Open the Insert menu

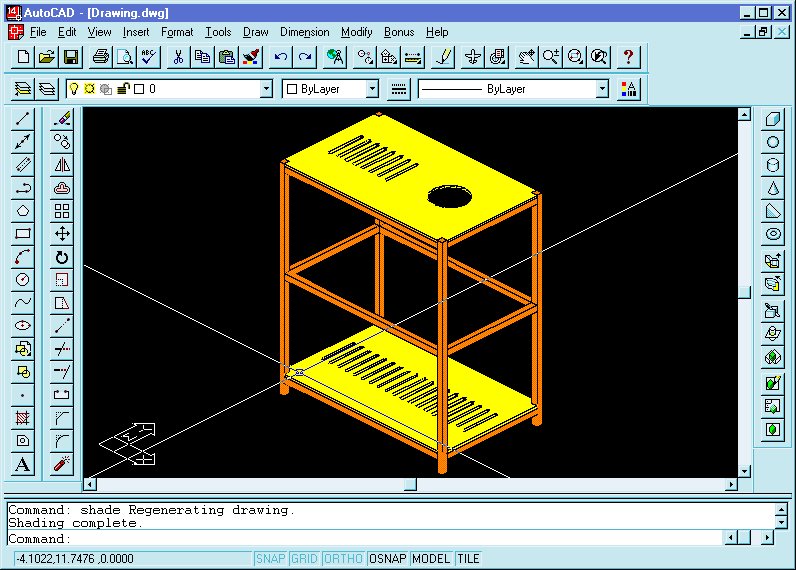pos(136,32)
